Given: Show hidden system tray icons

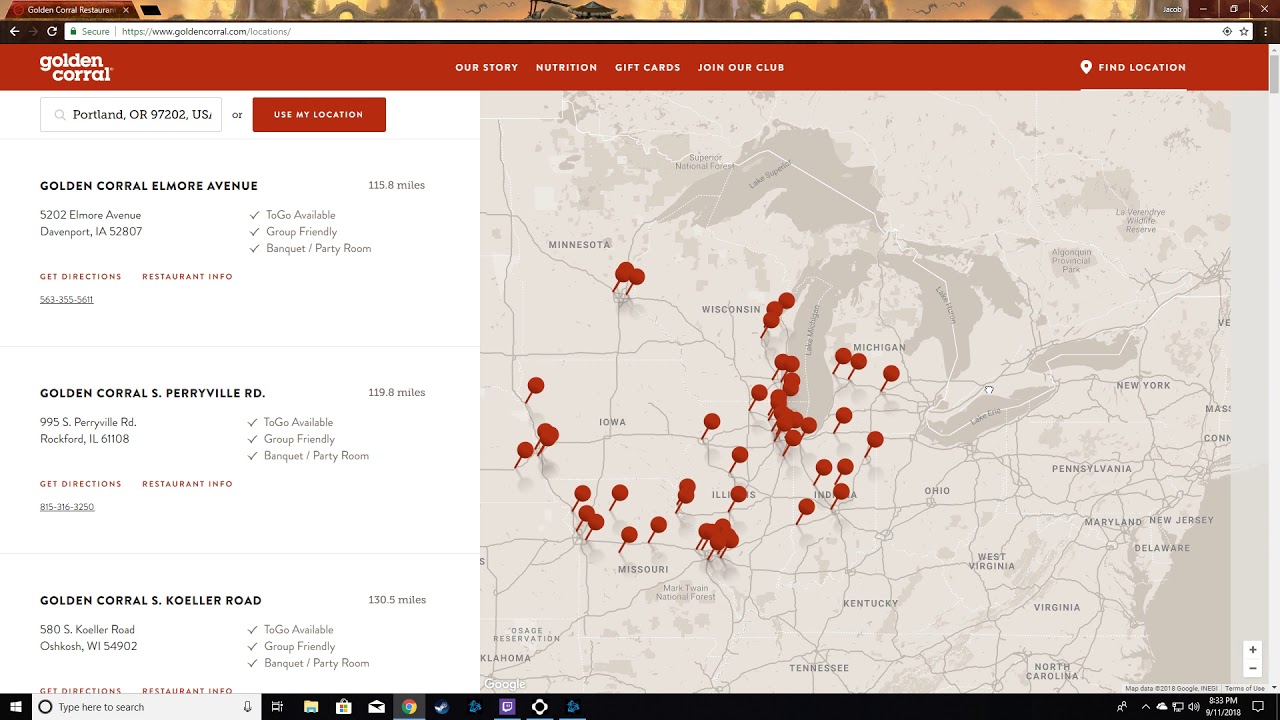Looking at the screenshot, I should point(1145,707).
